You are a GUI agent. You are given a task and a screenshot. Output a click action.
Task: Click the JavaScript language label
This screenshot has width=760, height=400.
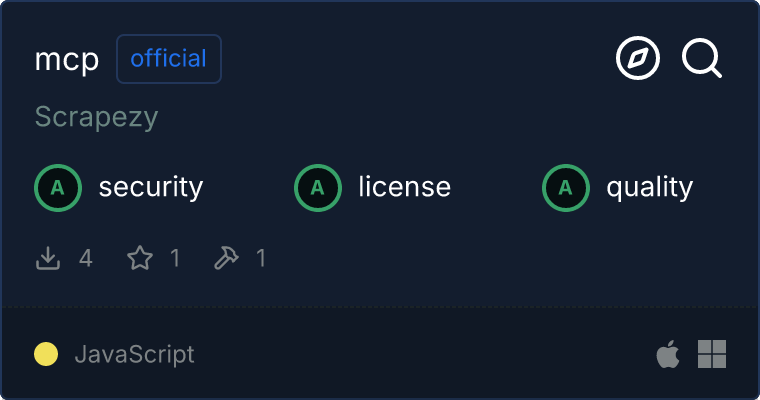134,354
